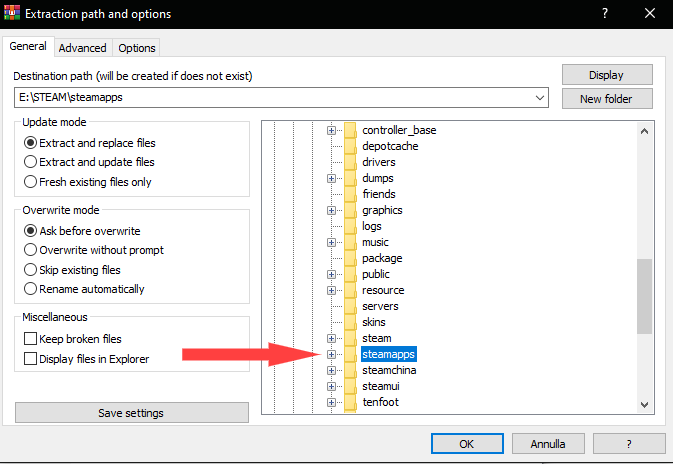673x464 pixels.
Task: Open the Options tab
Action: coord(136,48)
